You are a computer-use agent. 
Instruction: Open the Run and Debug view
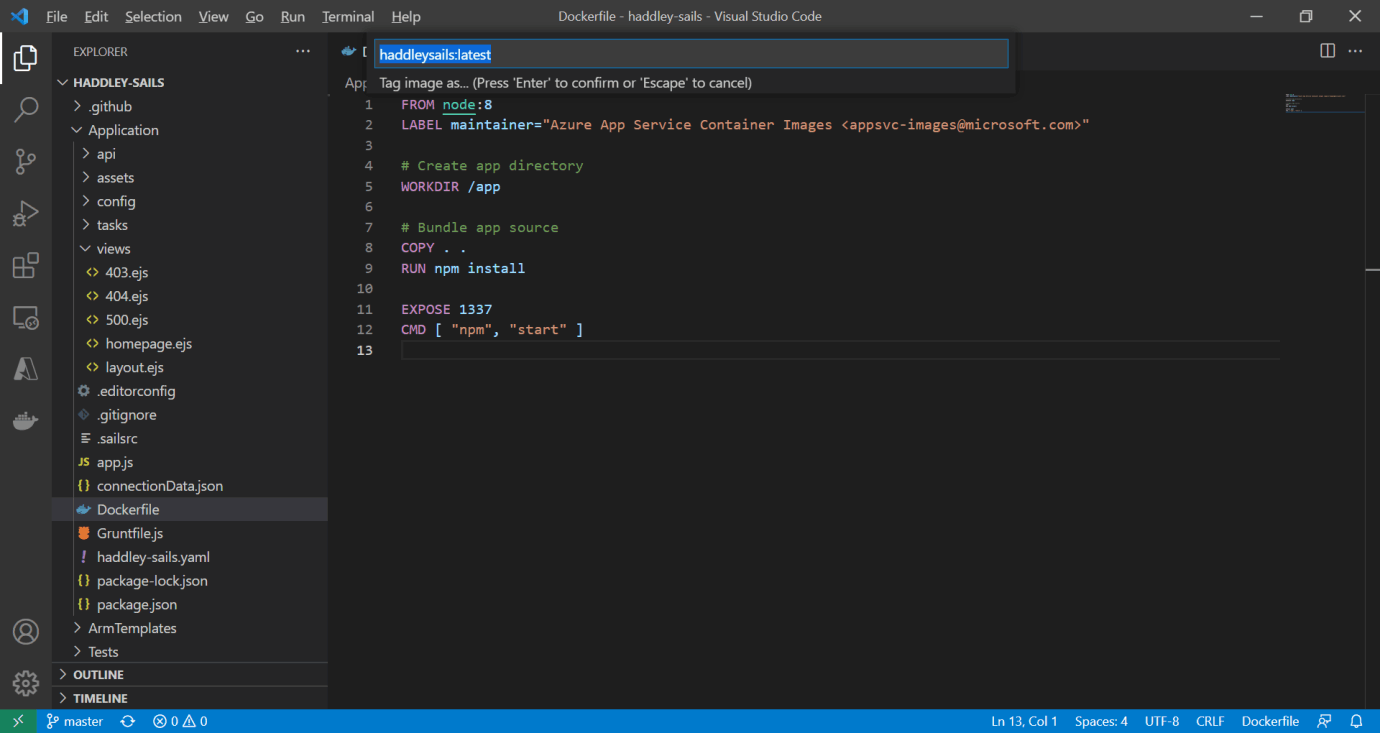26,213
